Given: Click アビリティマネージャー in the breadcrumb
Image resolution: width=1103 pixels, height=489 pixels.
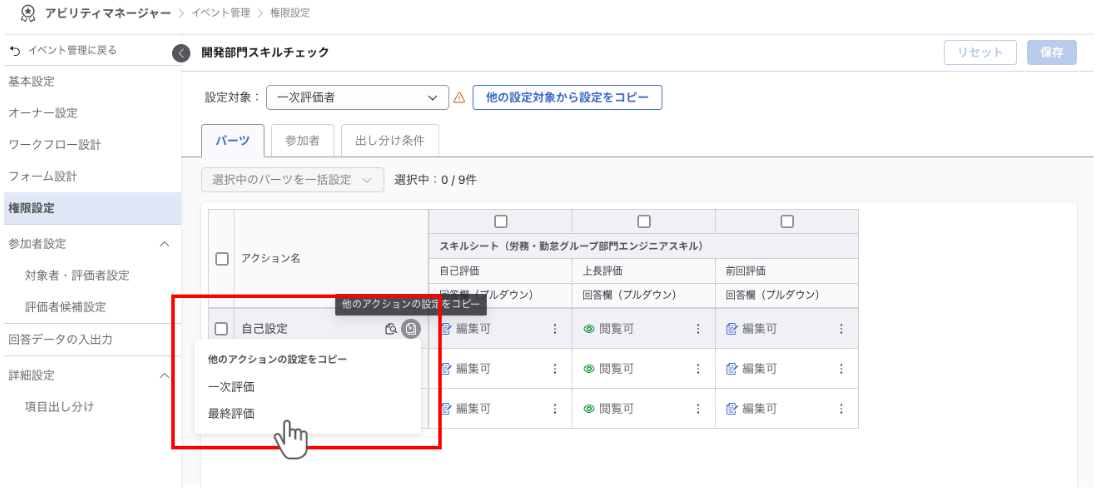Looking at the screenshot, I should click(108, 13).
